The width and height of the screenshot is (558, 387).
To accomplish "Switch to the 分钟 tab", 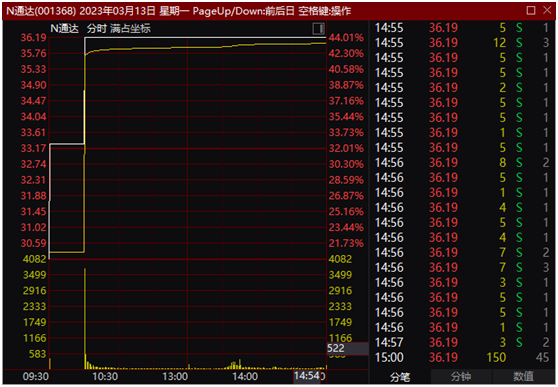I will point(461,377).
